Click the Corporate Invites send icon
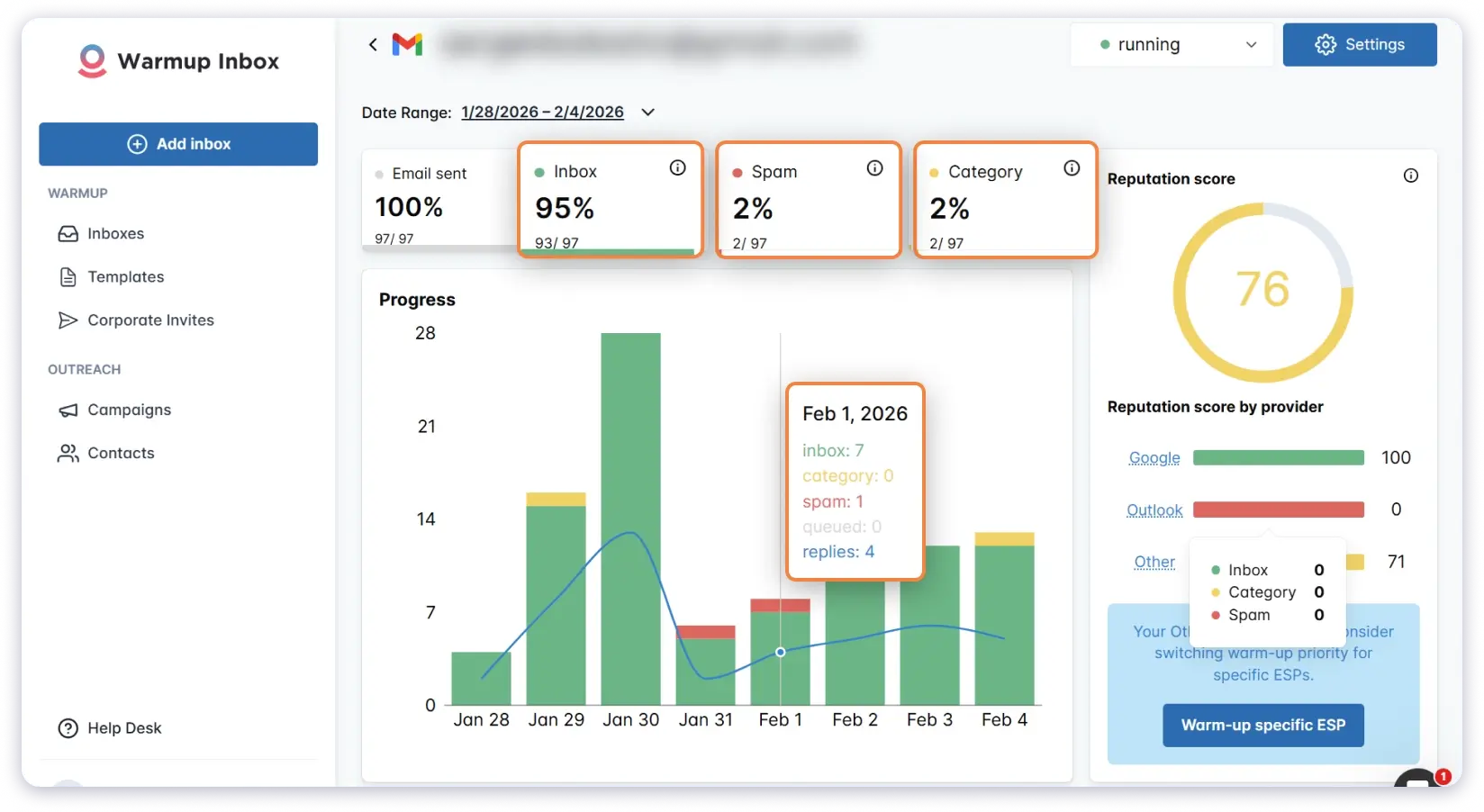Screen dimensions: 1484x812 click(68, 320)
